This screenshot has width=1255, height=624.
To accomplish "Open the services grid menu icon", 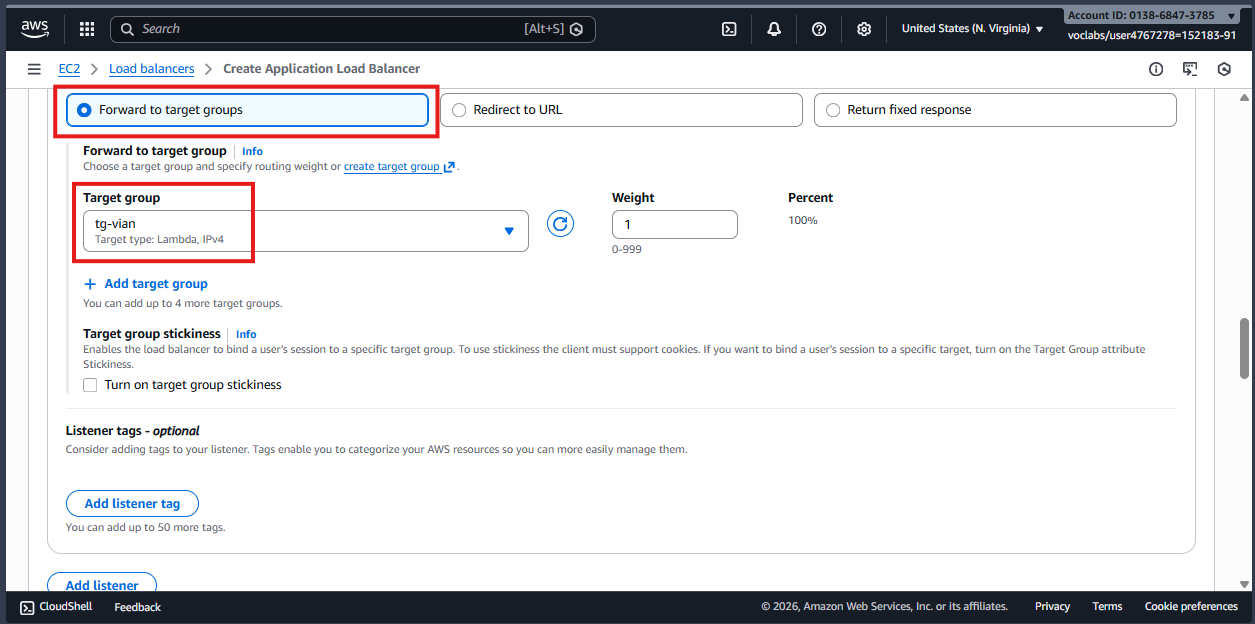I will click(x=87, y=29).
